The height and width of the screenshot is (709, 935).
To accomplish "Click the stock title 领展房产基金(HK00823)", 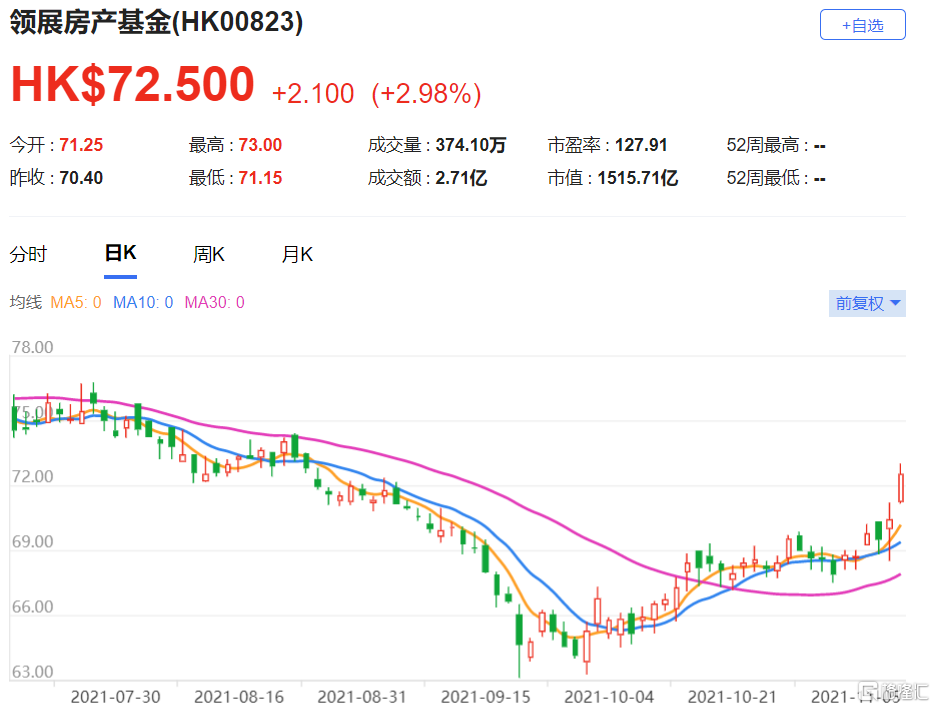I will click(x=156, y=23).
